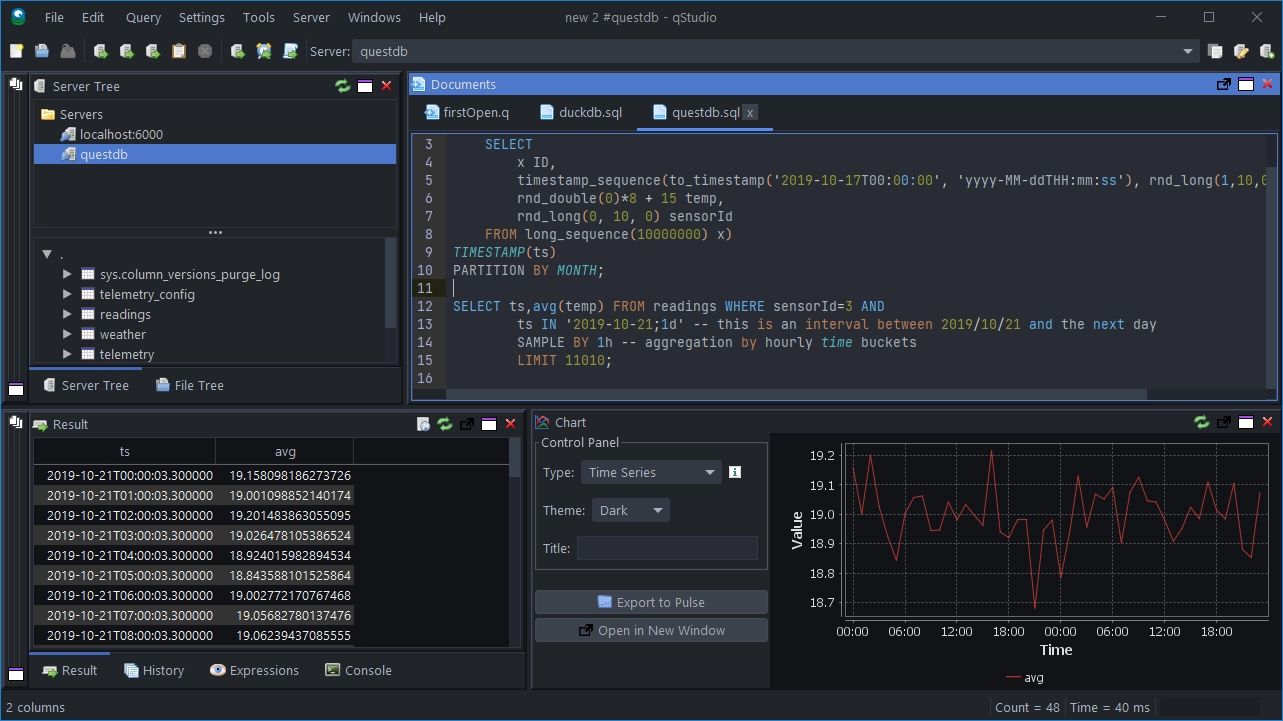This screenshot has width=1283, height=721.
Task: Open the Theme dropdown showing Dark
Action: [630, 510]
